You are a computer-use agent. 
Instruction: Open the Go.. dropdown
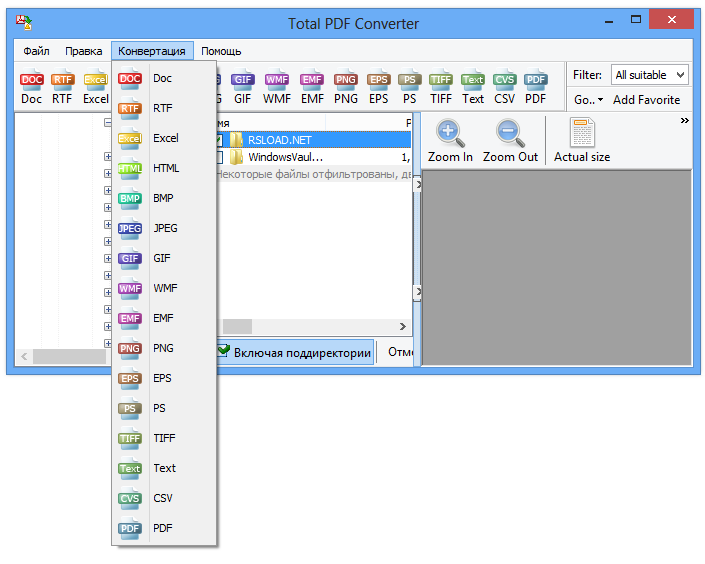(x=588, y=100)
